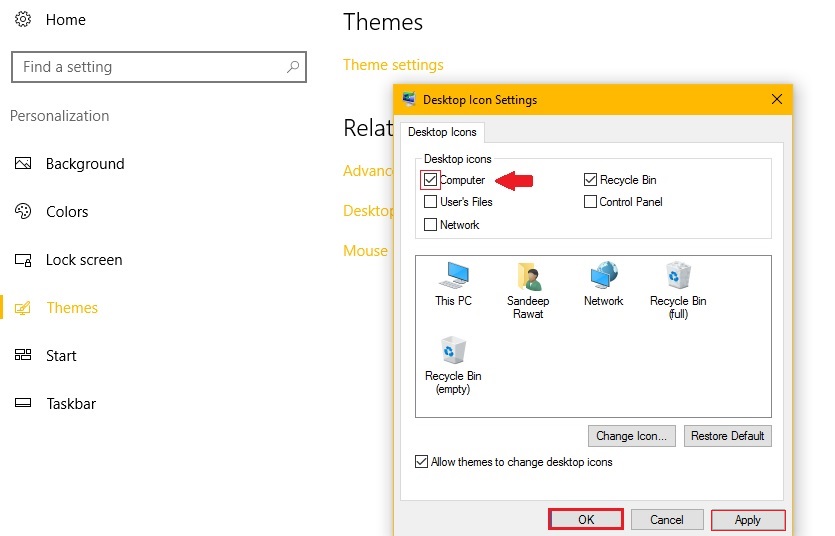This screenshot has height=536, width=835.
Task: Switch to the Desktop Icons tab
Action: [442, 132]
